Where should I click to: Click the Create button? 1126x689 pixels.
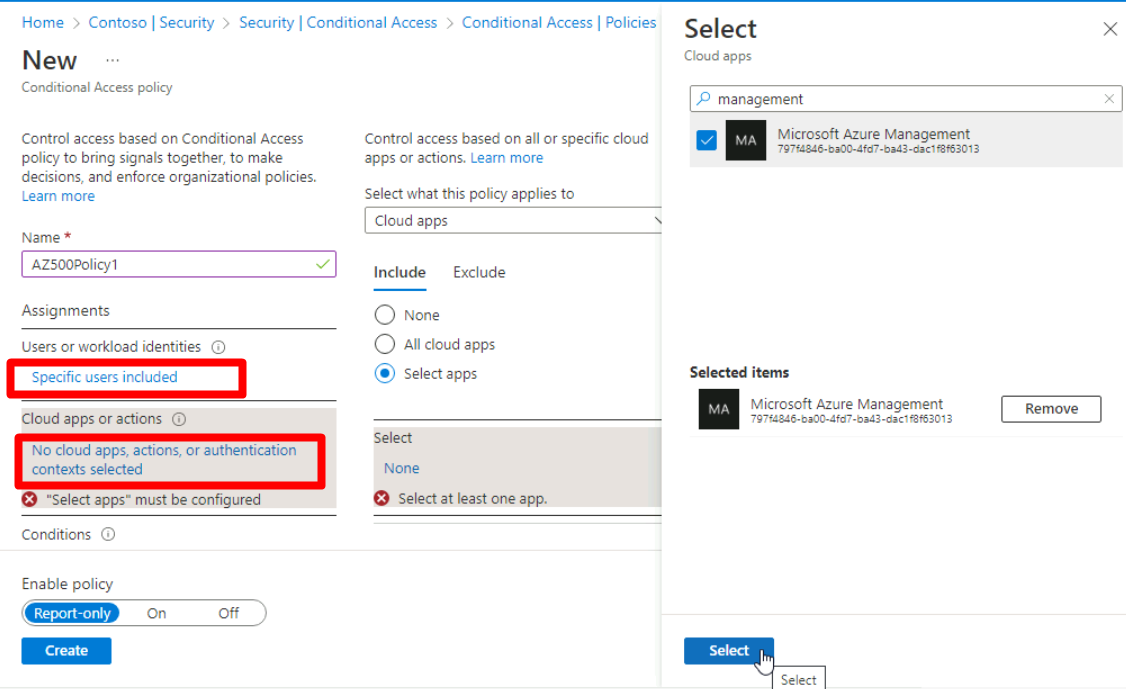[66, 651]
